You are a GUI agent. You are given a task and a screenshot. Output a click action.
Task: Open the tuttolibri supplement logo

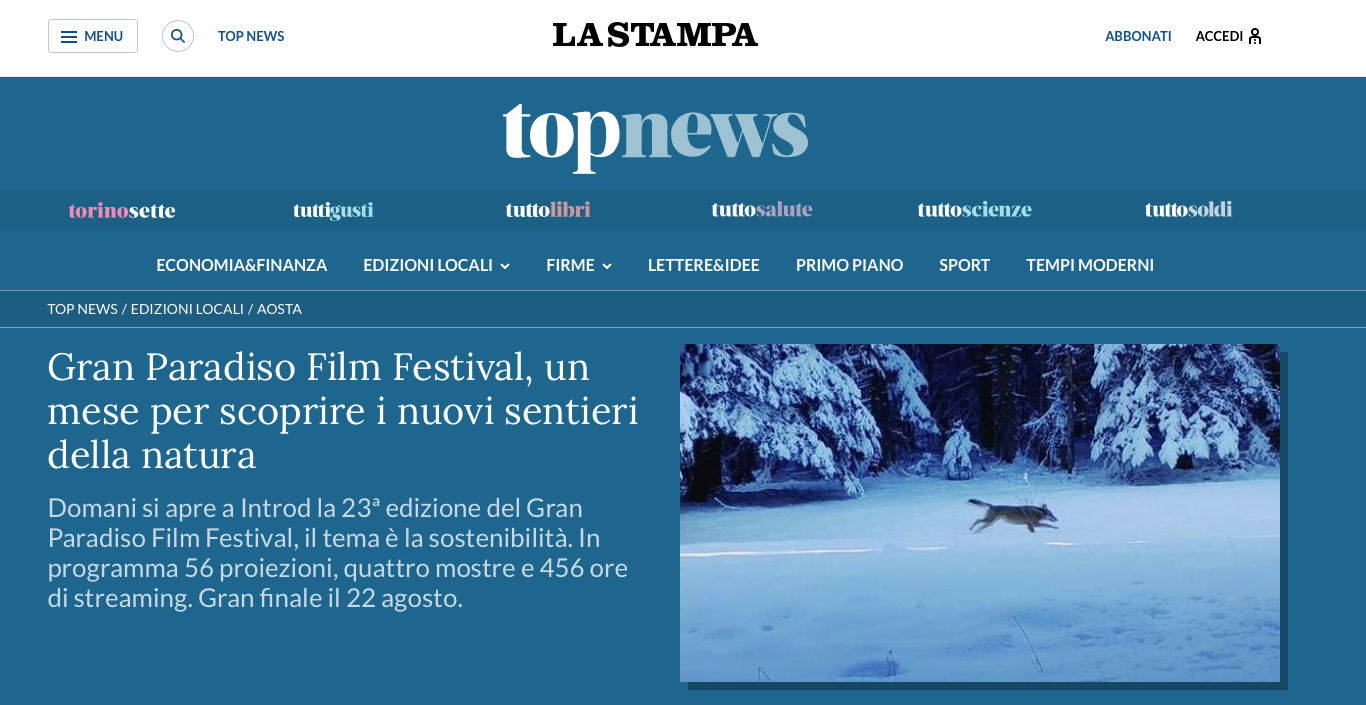(548, 210)
